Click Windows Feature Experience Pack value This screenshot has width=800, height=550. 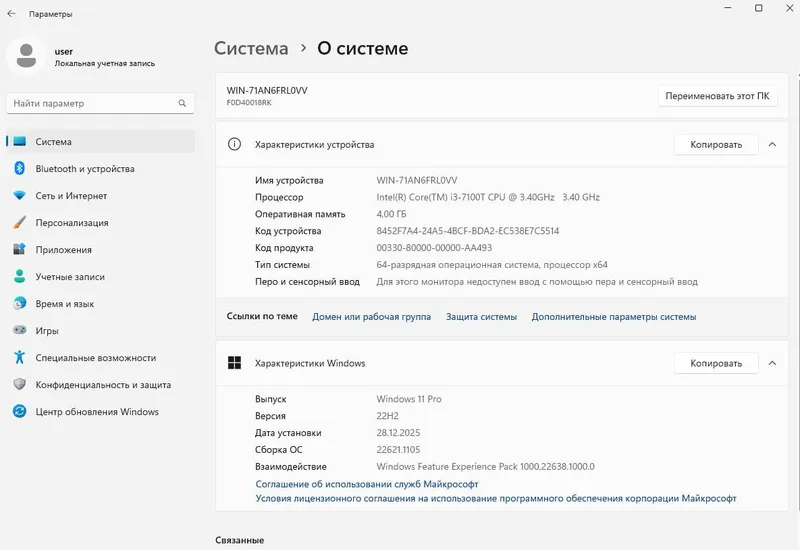[x=486, y=466]
